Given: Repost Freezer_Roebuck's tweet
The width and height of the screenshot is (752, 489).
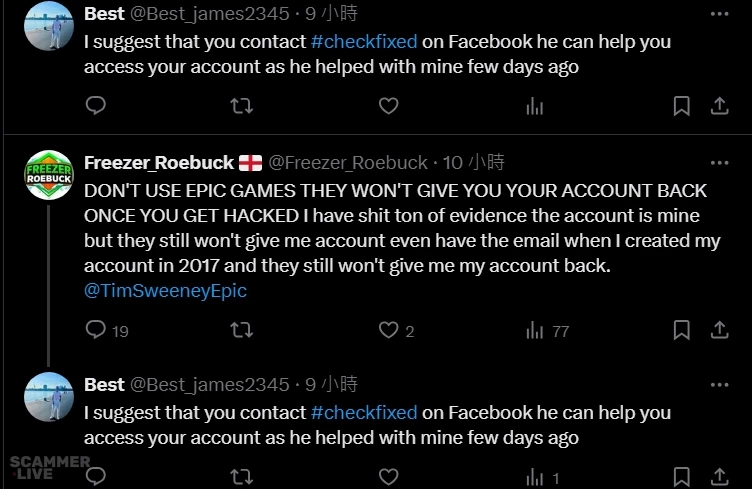Looking at the screenshot, I should point(241,330).
